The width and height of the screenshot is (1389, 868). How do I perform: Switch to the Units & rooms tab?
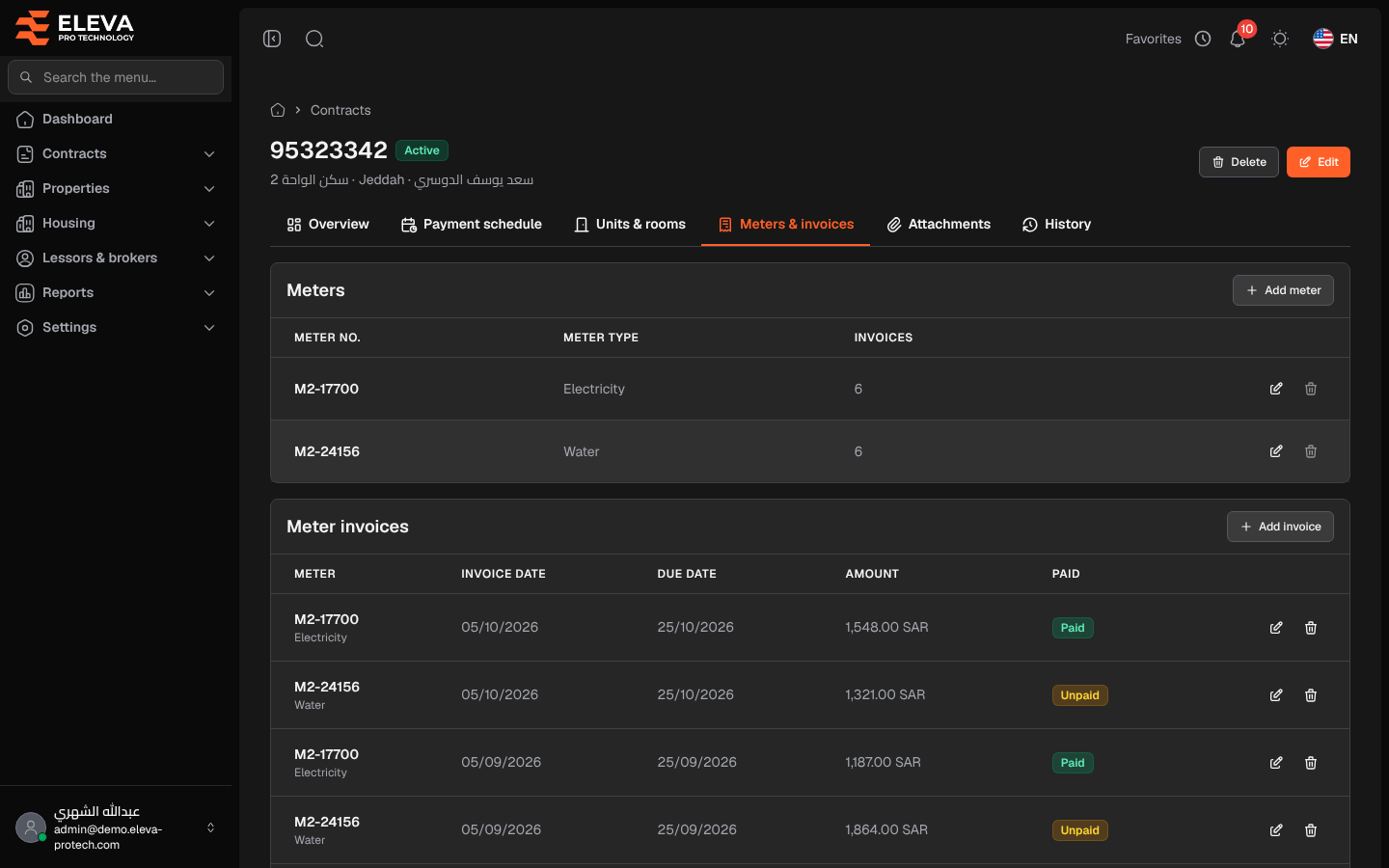629,224
